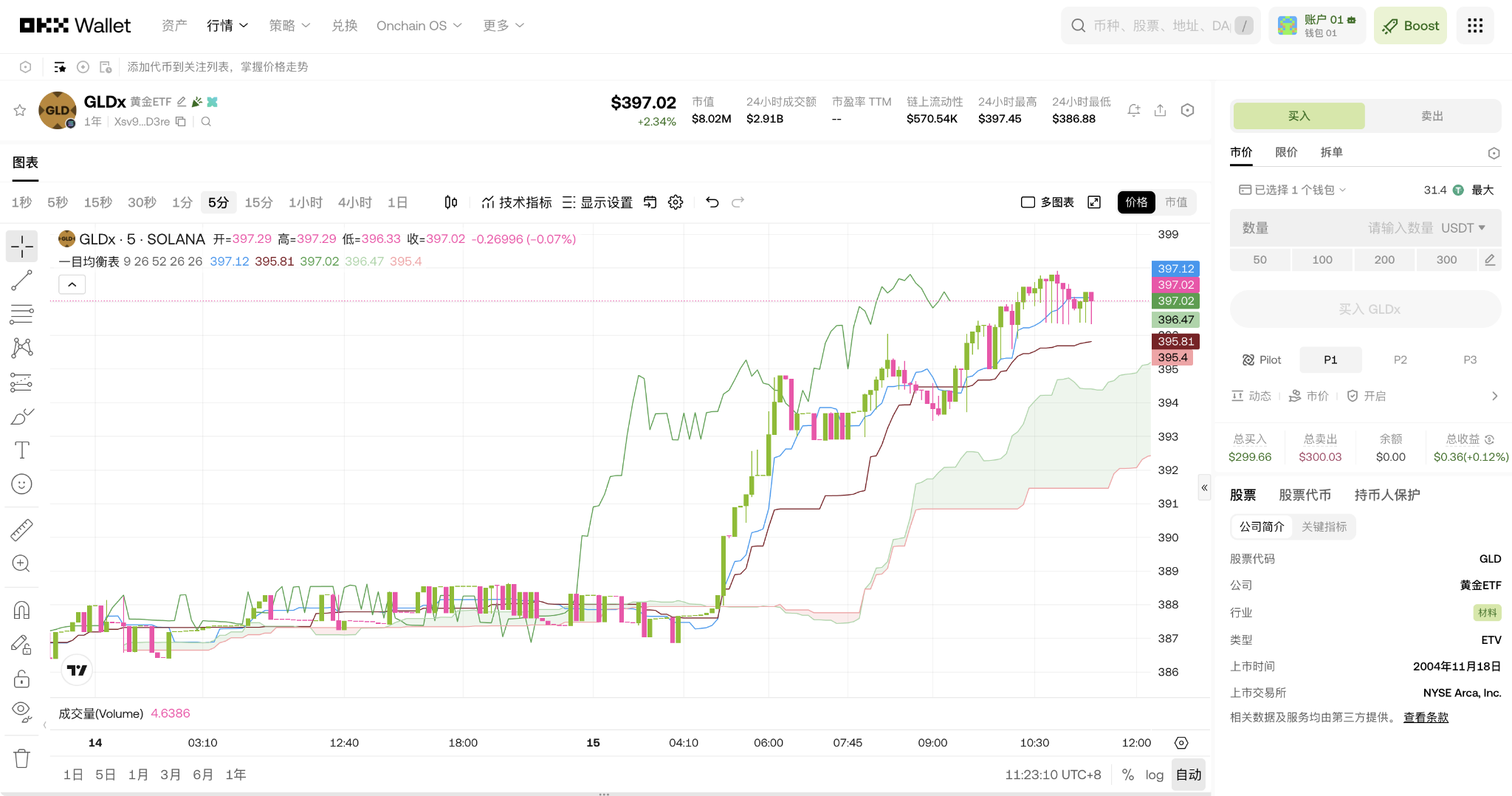Select the brush drawing tool
The width and height of the screenshot is (1512, 796).
[x=22, y=416]
